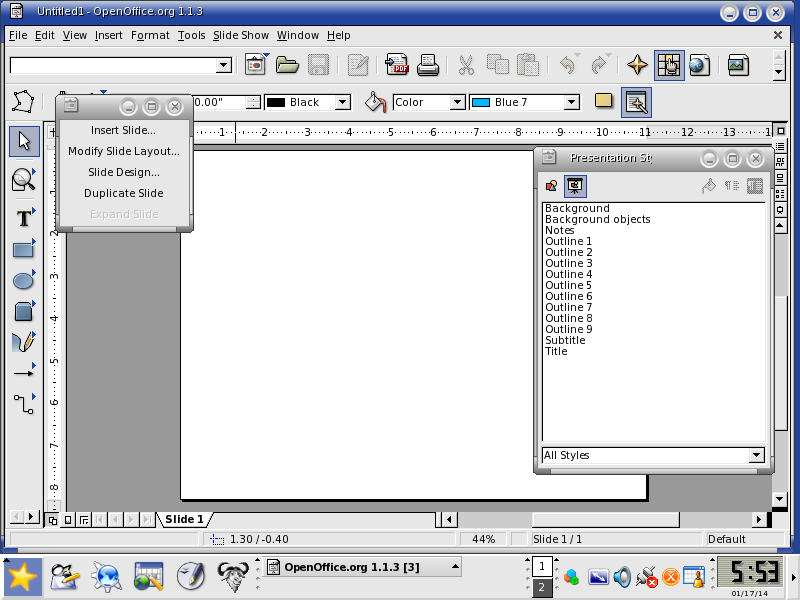Screen dimensions: 800x600
Task: Select the Text tool in the toolbox
Action: click(x=23, y=219)
